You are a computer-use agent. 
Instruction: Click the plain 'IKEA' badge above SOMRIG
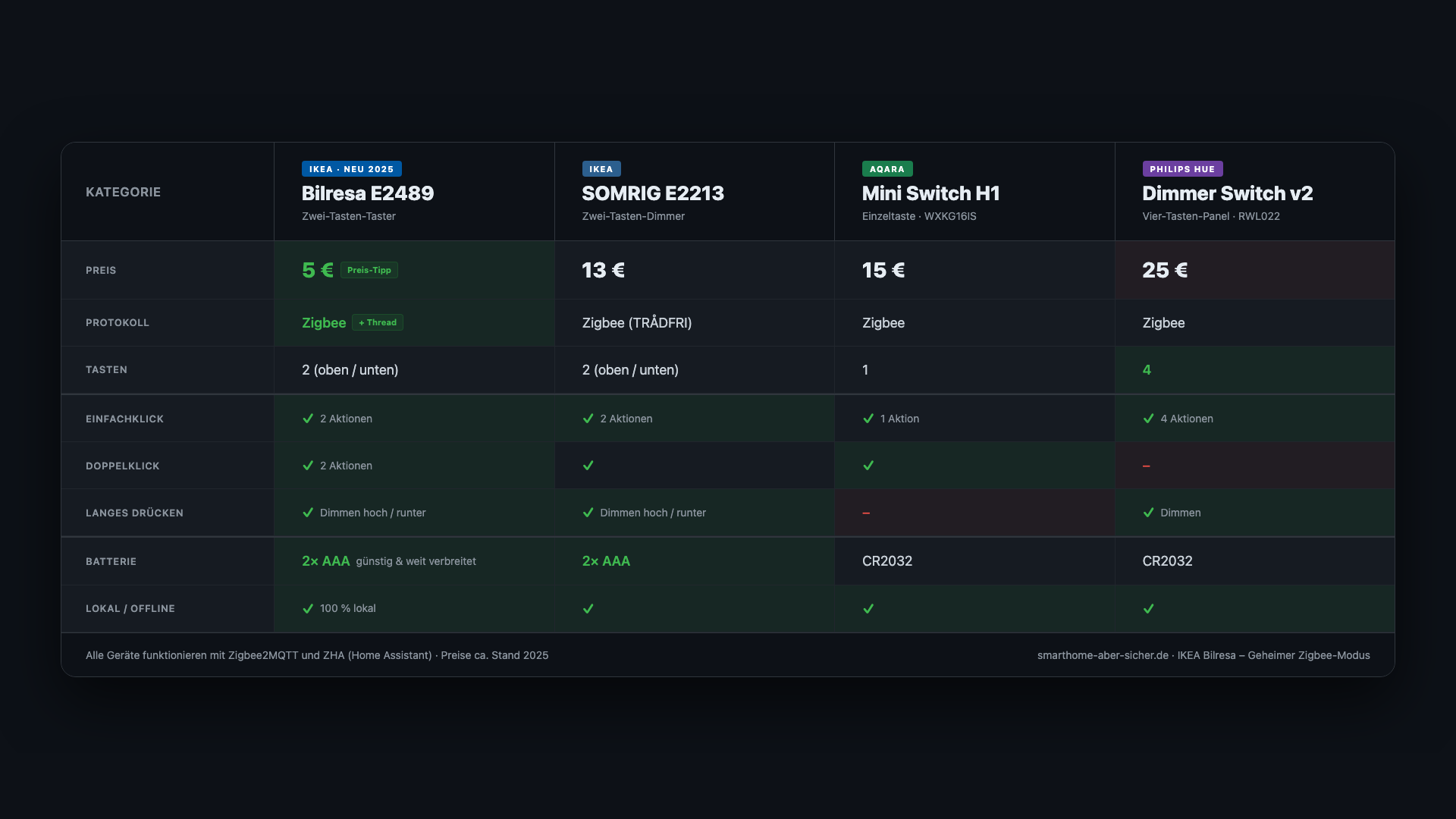coord(601,169)
